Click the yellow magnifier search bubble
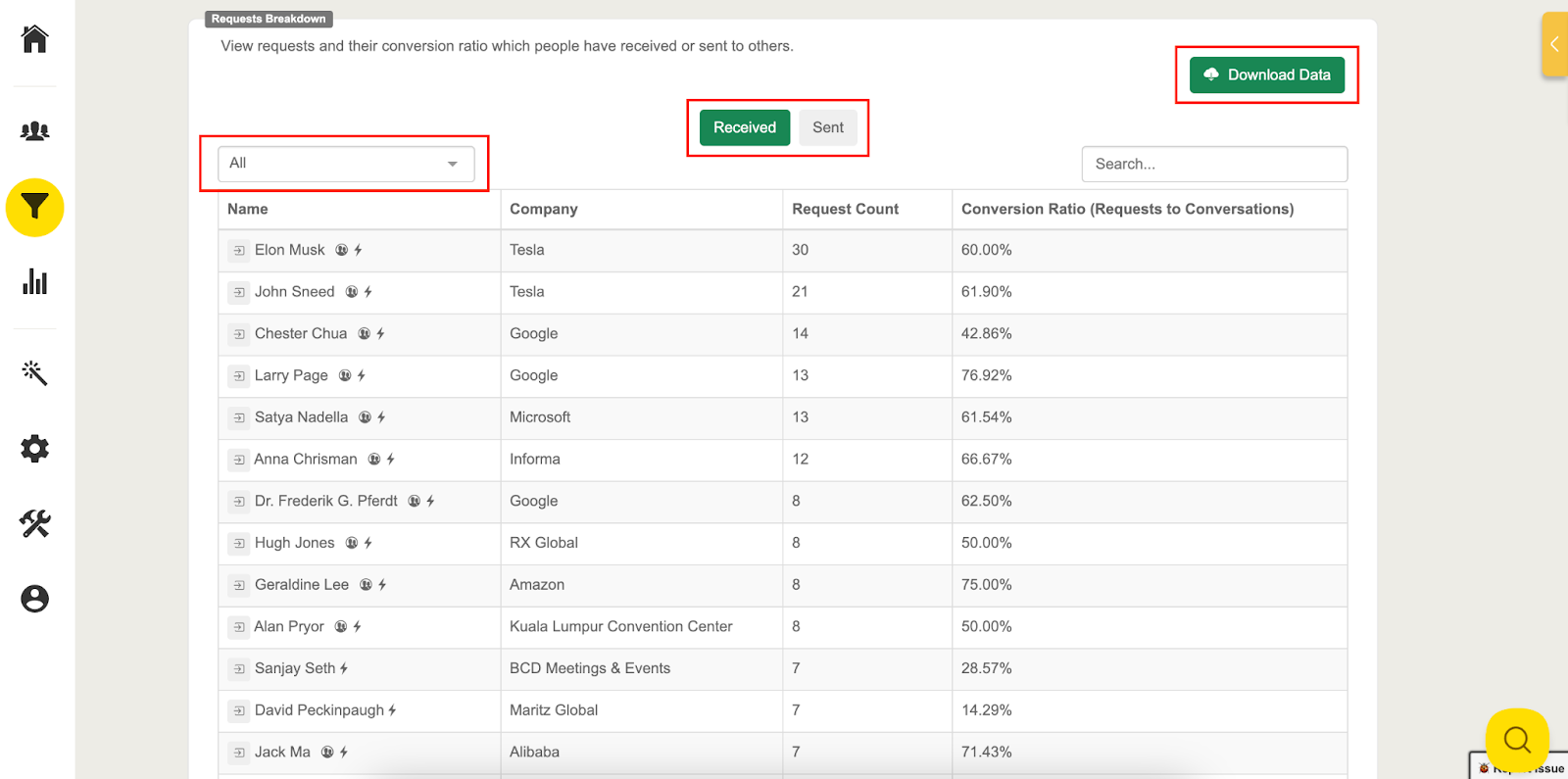1568x779 pixels. 1517,740
